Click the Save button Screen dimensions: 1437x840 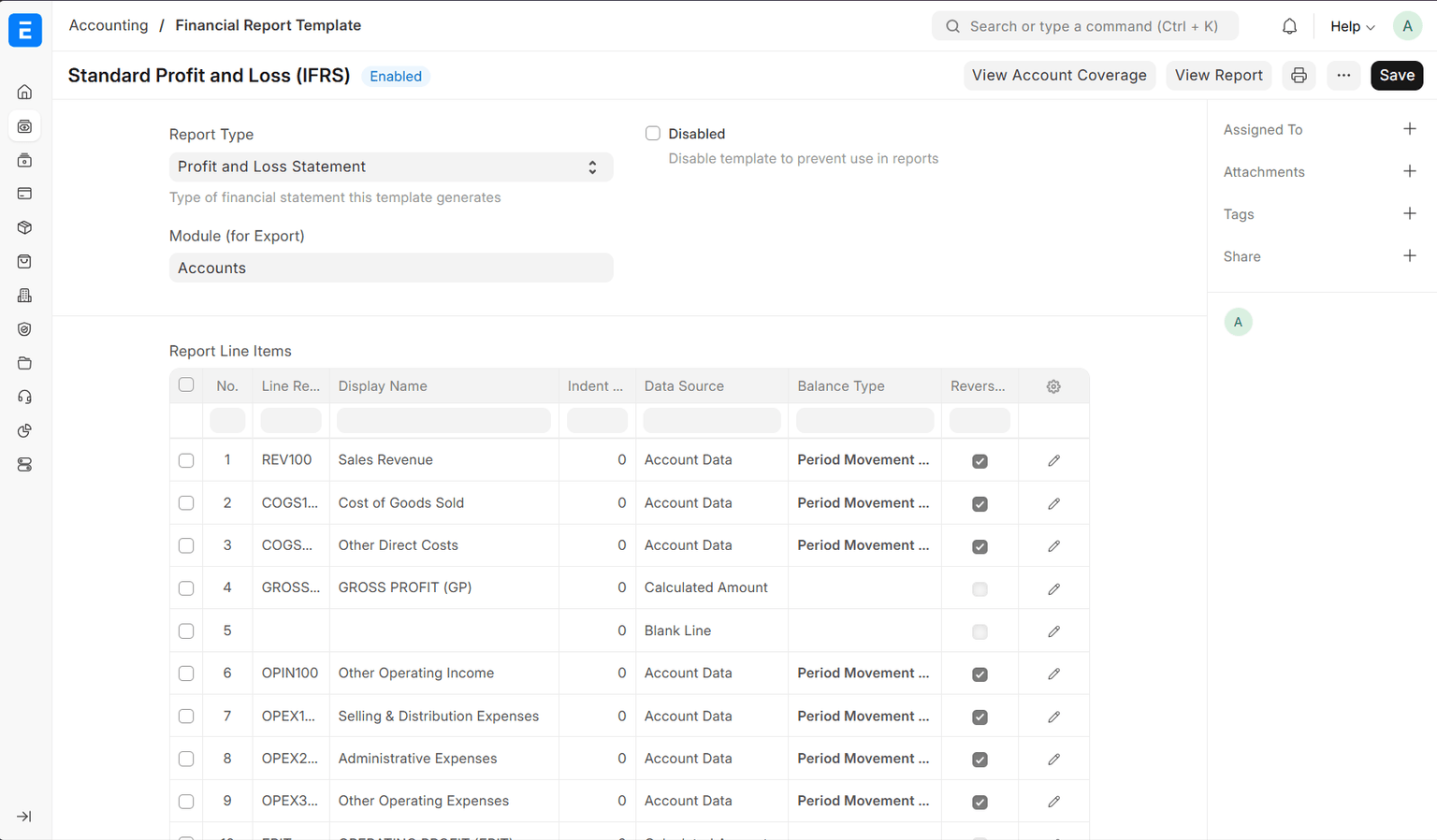1396,76
